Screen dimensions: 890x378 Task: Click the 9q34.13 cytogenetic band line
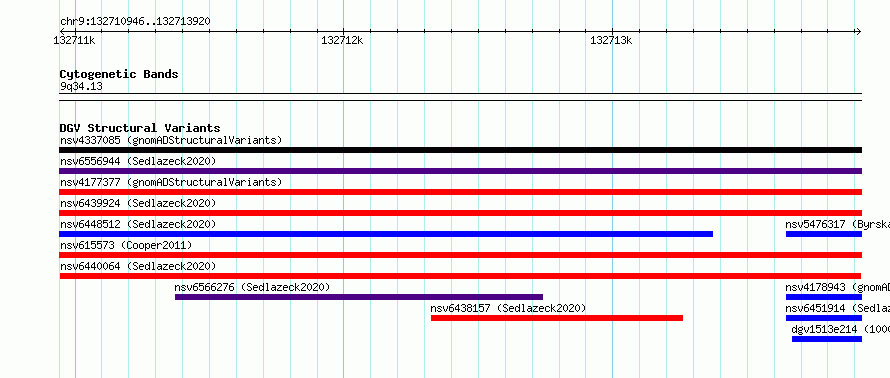tap(460, 97)
